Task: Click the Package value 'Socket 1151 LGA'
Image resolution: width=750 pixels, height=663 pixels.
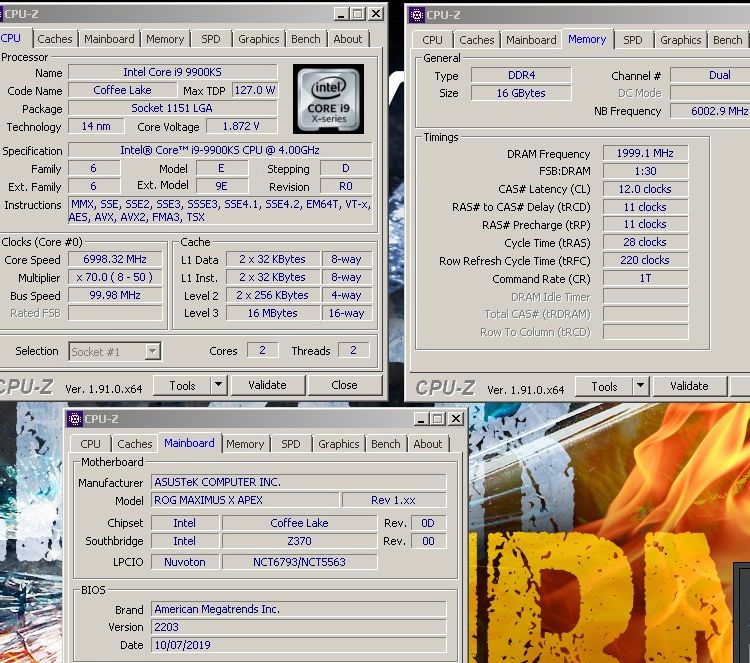Action: point(173,108)
